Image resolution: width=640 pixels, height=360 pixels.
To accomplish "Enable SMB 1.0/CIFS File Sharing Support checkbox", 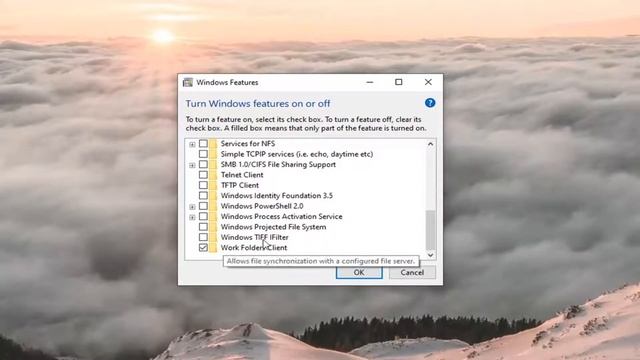I will point(203,164).
